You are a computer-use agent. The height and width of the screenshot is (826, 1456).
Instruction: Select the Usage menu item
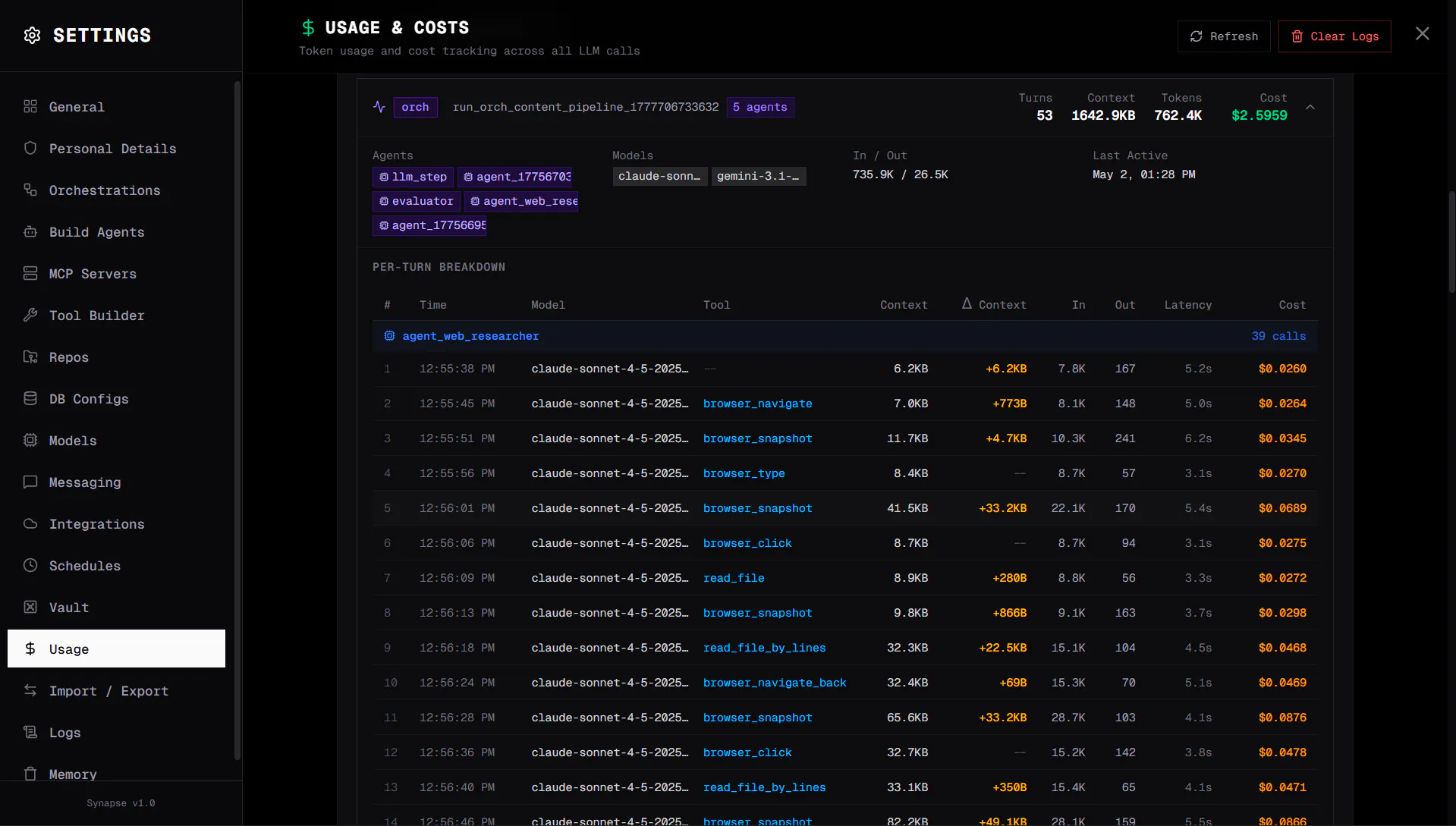coord(116,649)
